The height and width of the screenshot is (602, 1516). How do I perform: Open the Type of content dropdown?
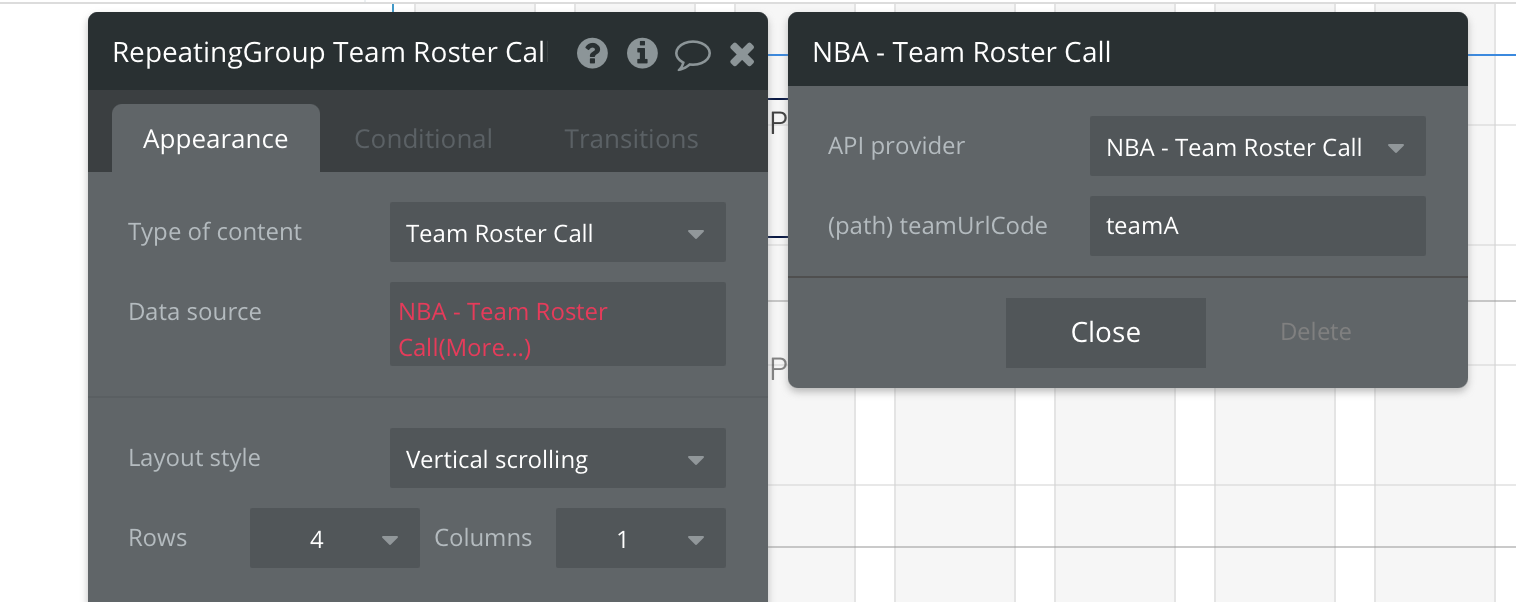click(x=558, y=233)
